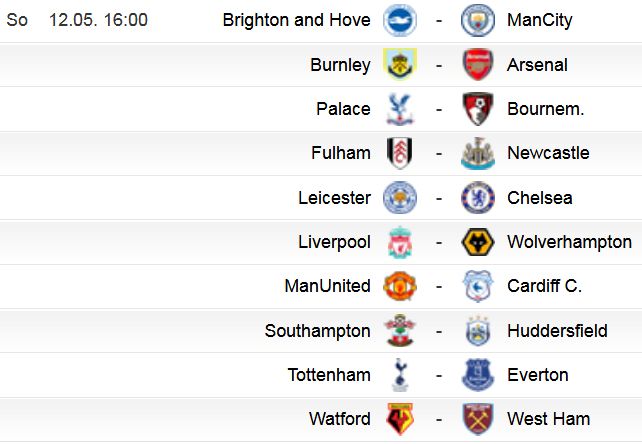This screenshot has height=444, width=642.
Task: Click the West Ham team name
Action: click(549, 419)
